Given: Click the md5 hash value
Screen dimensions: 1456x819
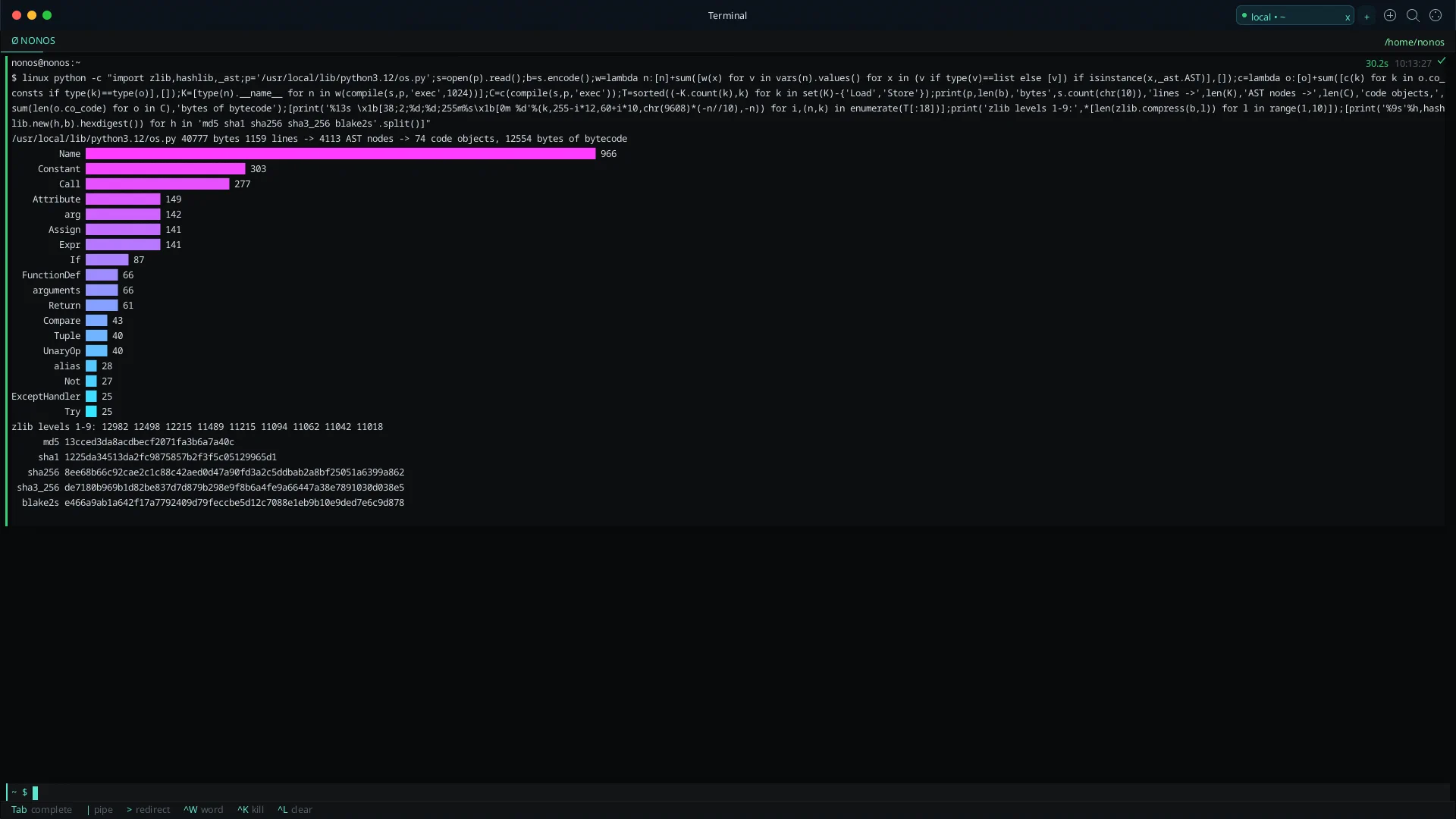Looking at the screenshot, I should (x=149, y=442).
